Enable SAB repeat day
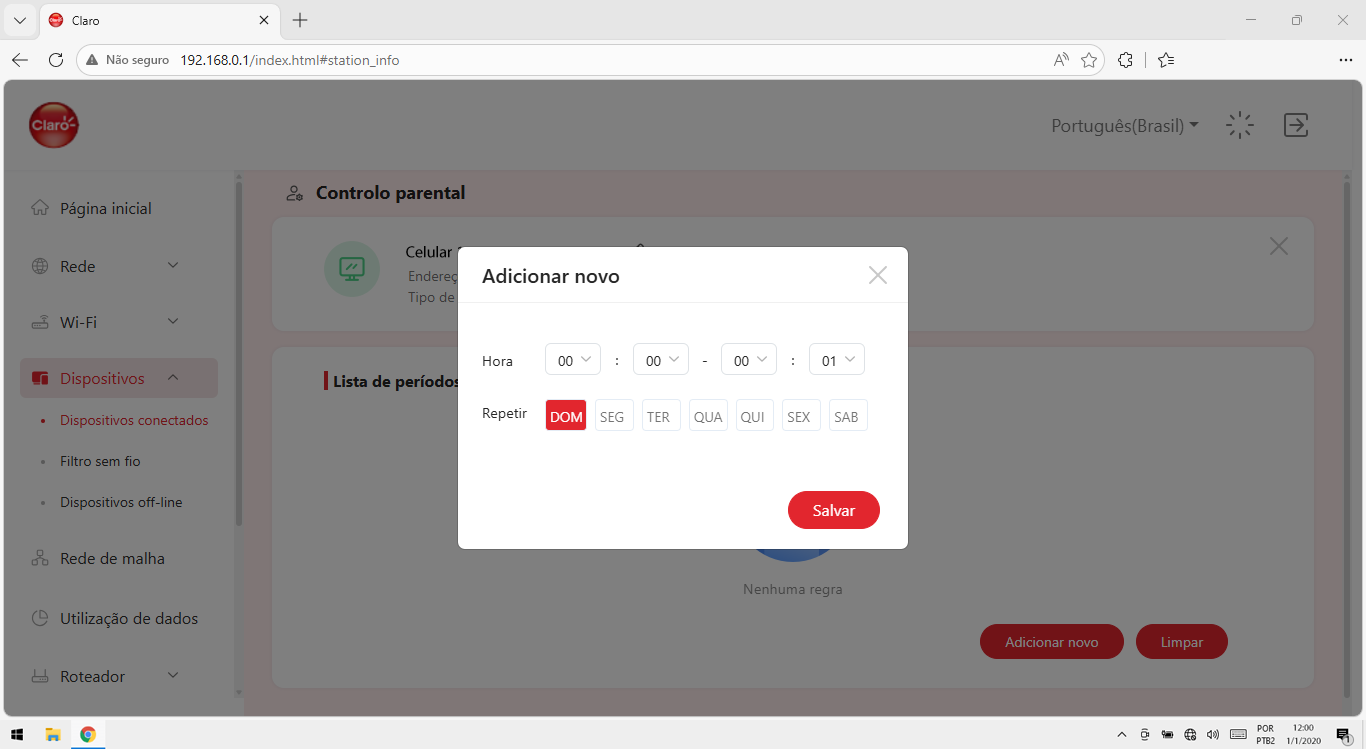This screenshot has width=1366, height=749. coord(846,416)
